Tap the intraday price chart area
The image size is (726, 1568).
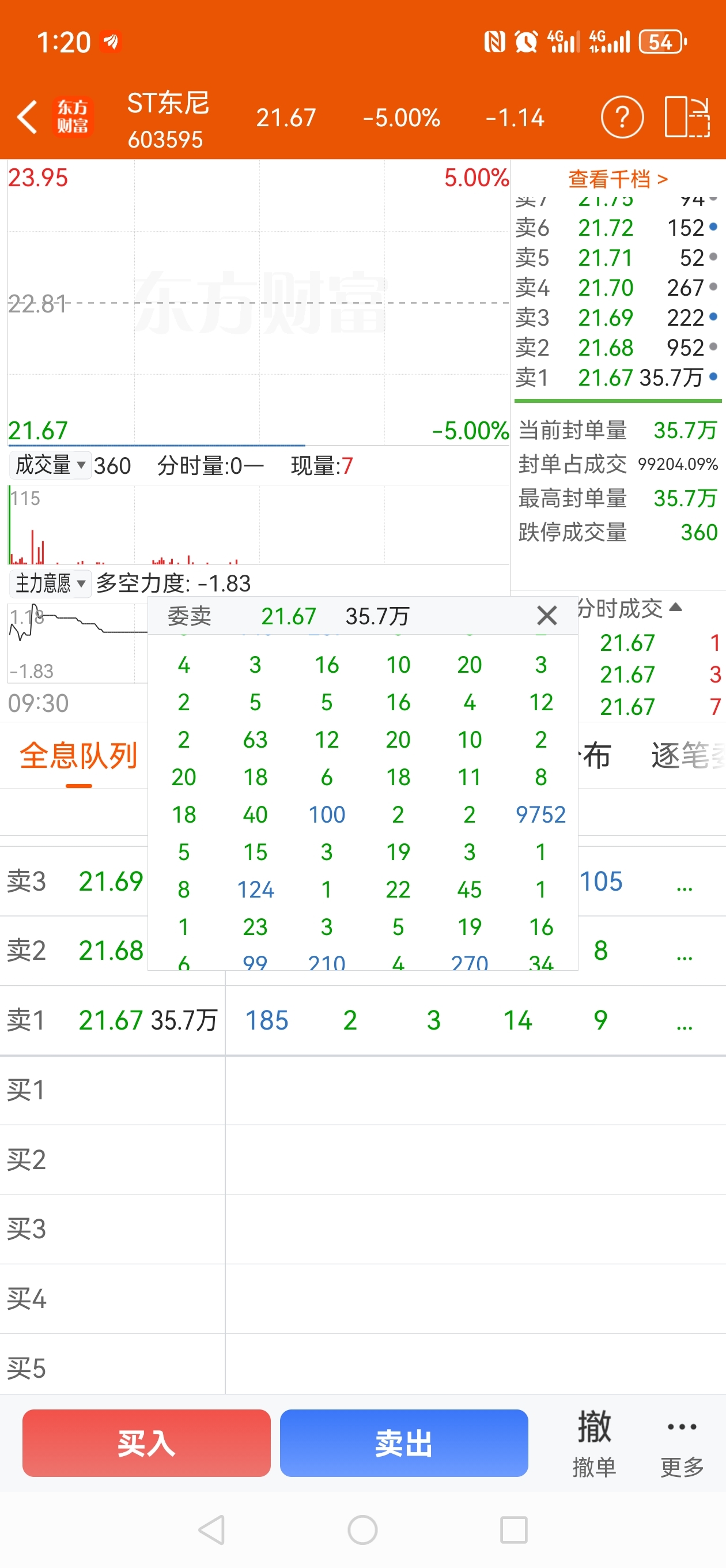pyautogui.click(x=259, y=303)
